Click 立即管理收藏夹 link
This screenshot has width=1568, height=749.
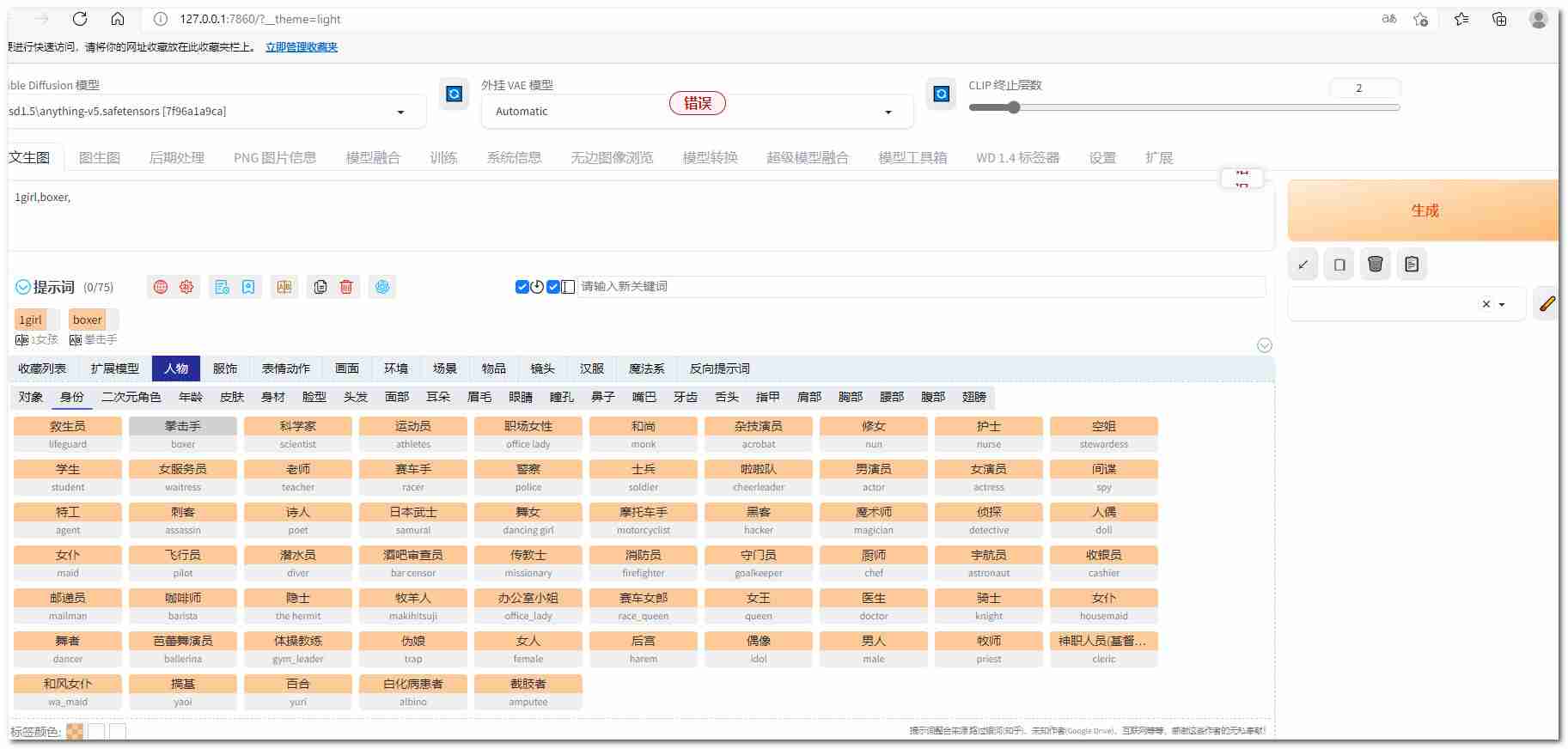(x=302, y=47)
